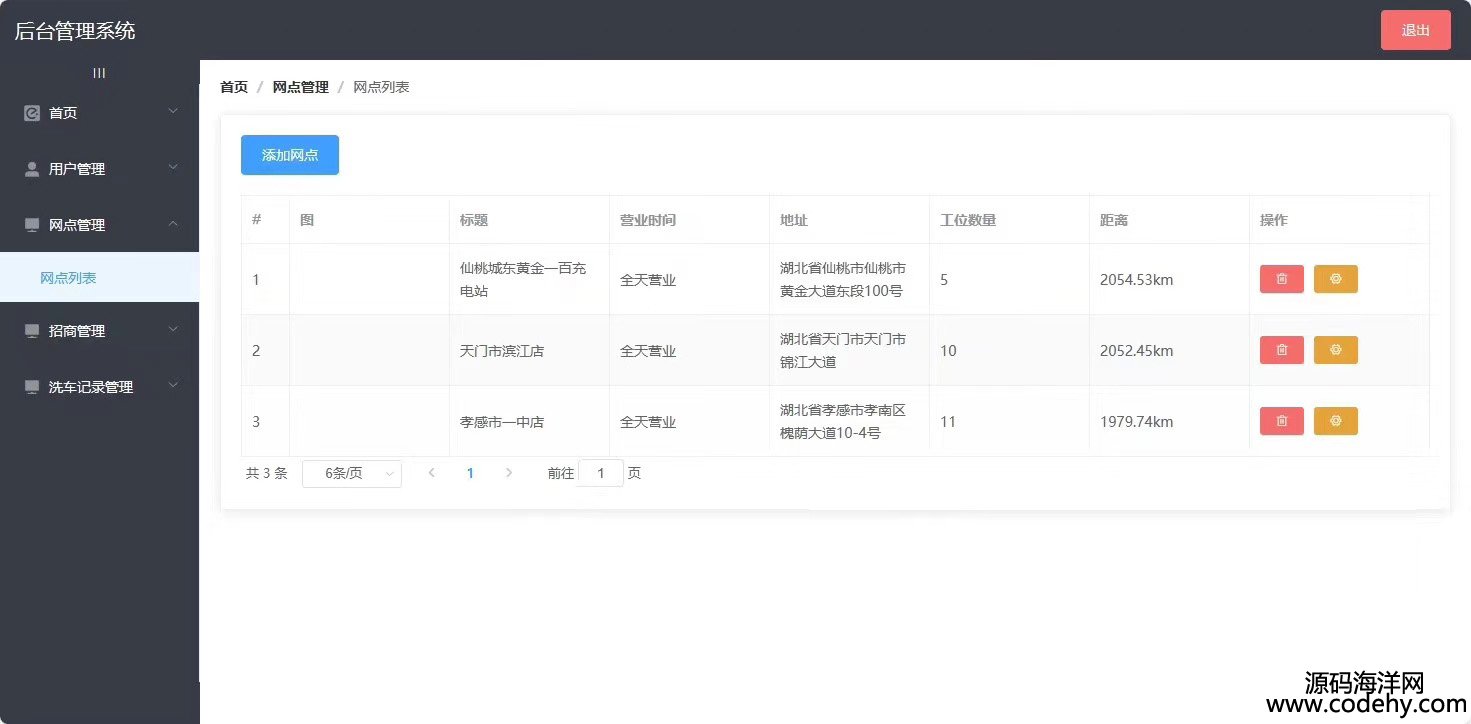
Task: Expand the 首页 menu chevron
Action: tap(173, 112)
